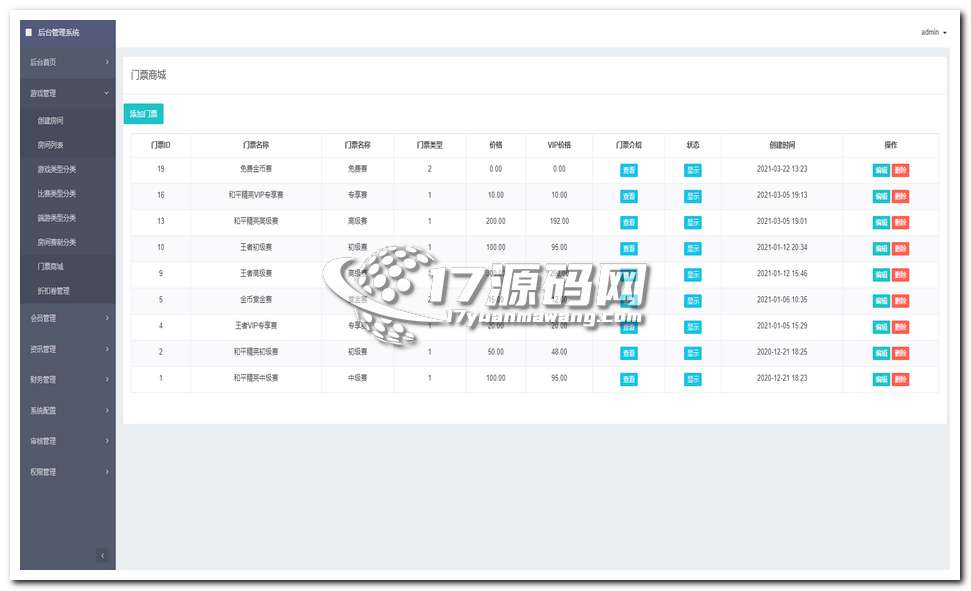
Task: Expand the 权限管理 sidebar section
Action: click(67, 471)
